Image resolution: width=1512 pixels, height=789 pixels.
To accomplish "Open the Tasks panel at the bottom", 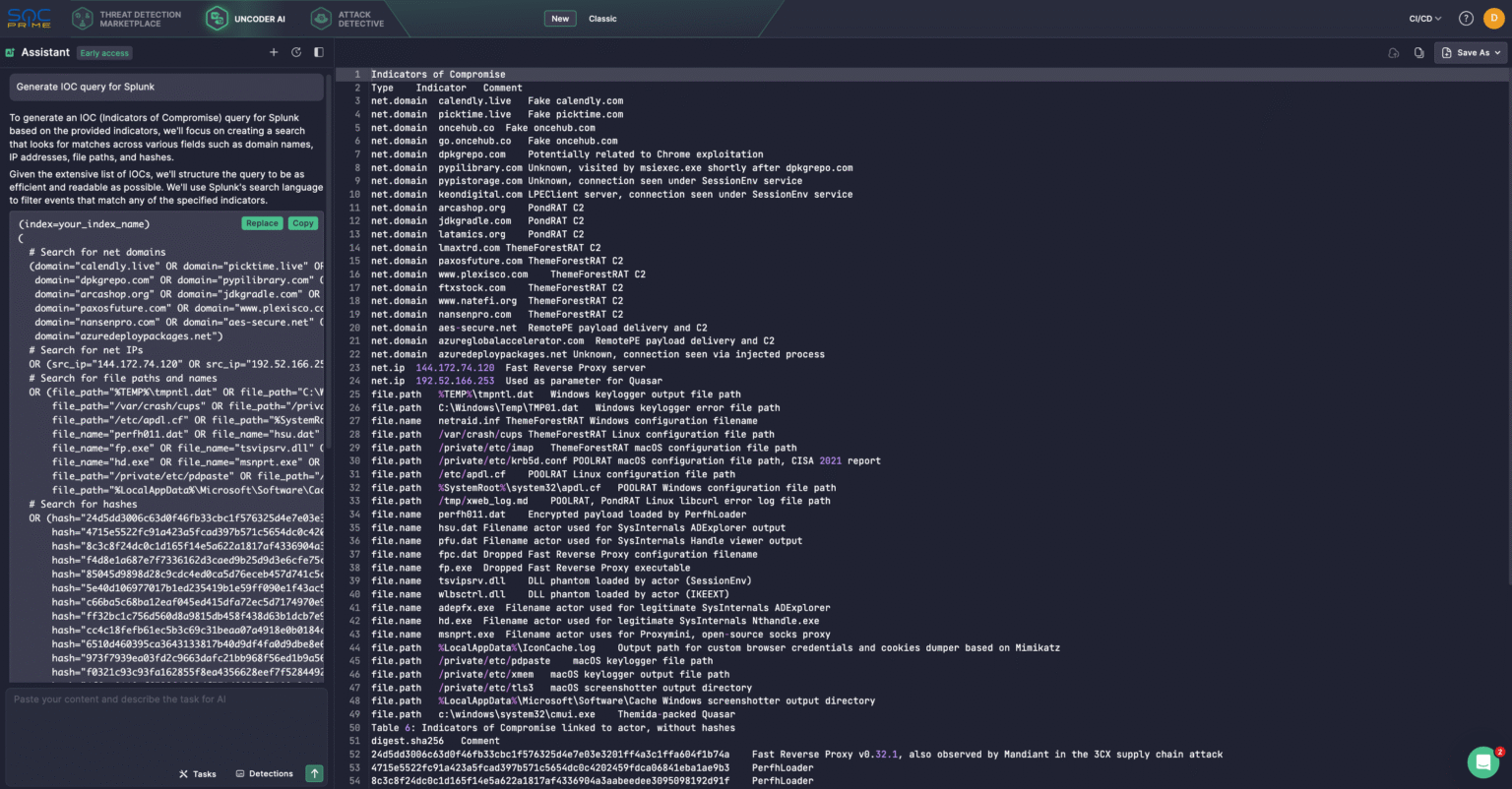I will pos(197,773).
